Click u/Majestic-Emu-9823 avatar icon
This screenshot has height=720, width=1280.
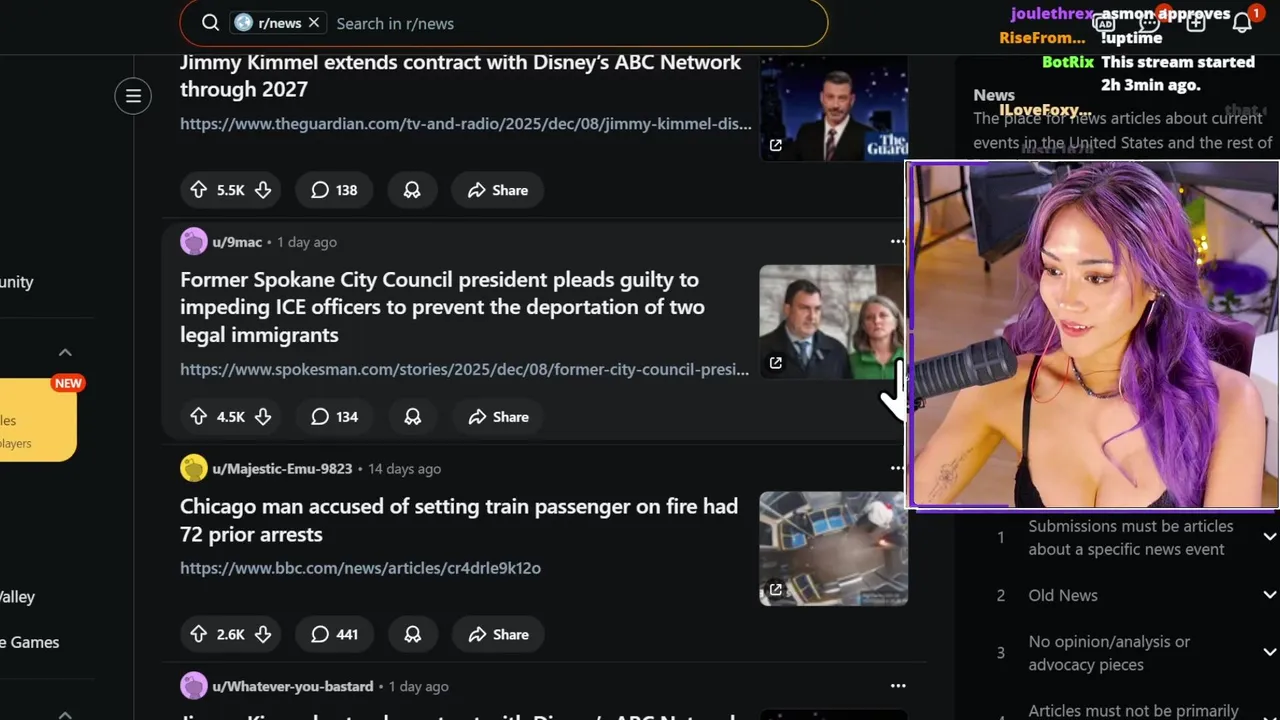point(194,468)
